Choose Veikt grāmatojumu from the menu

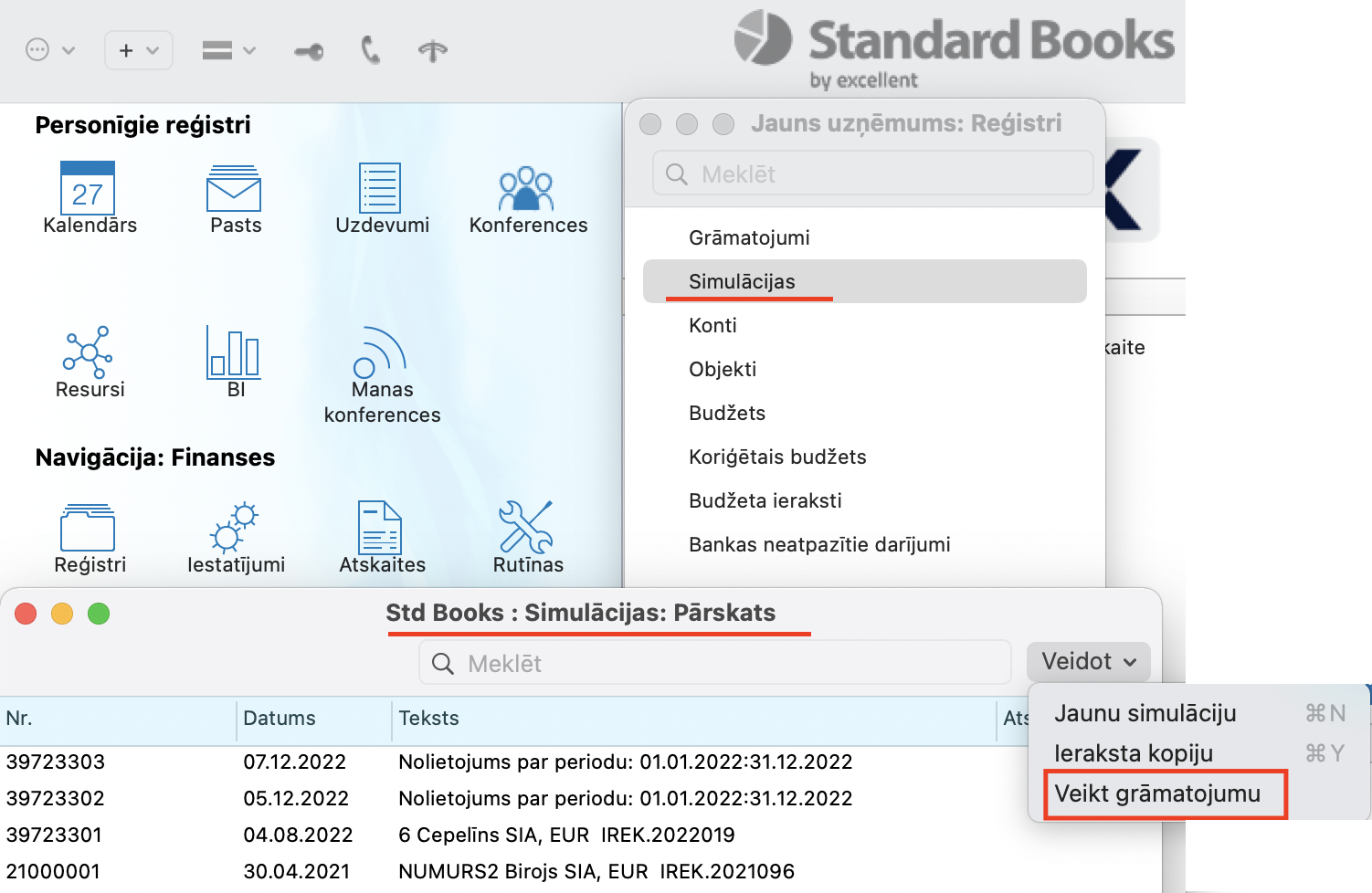pos(1157,793)
